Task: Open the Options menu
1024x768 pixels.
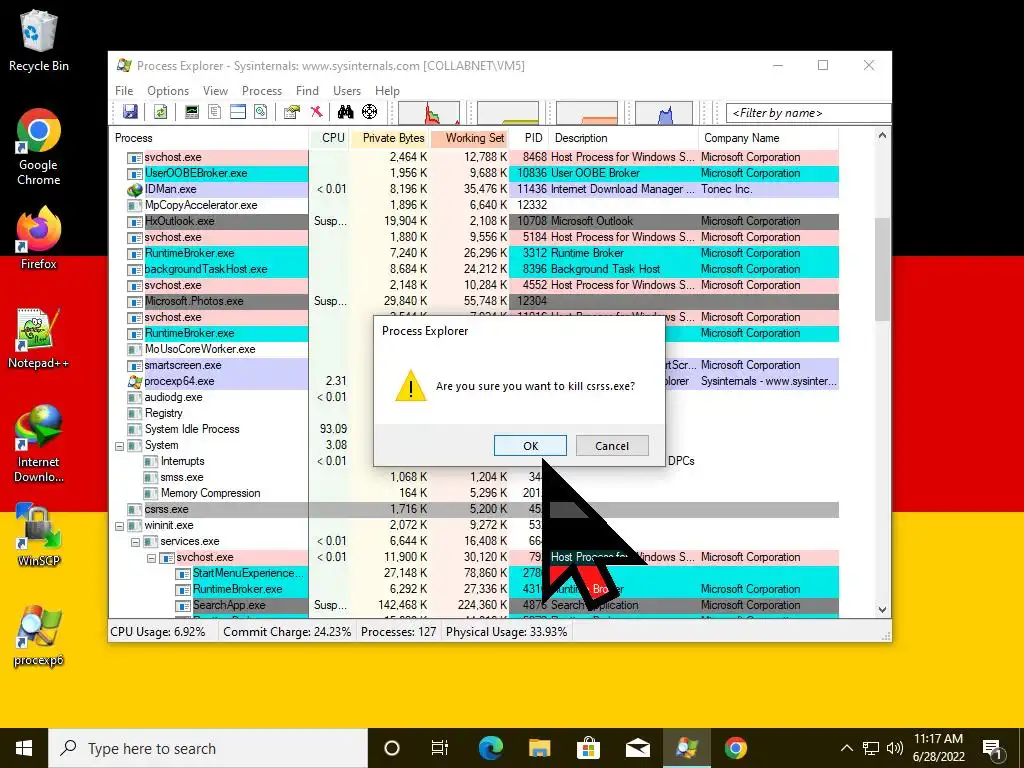Action: tap(168, 91)
